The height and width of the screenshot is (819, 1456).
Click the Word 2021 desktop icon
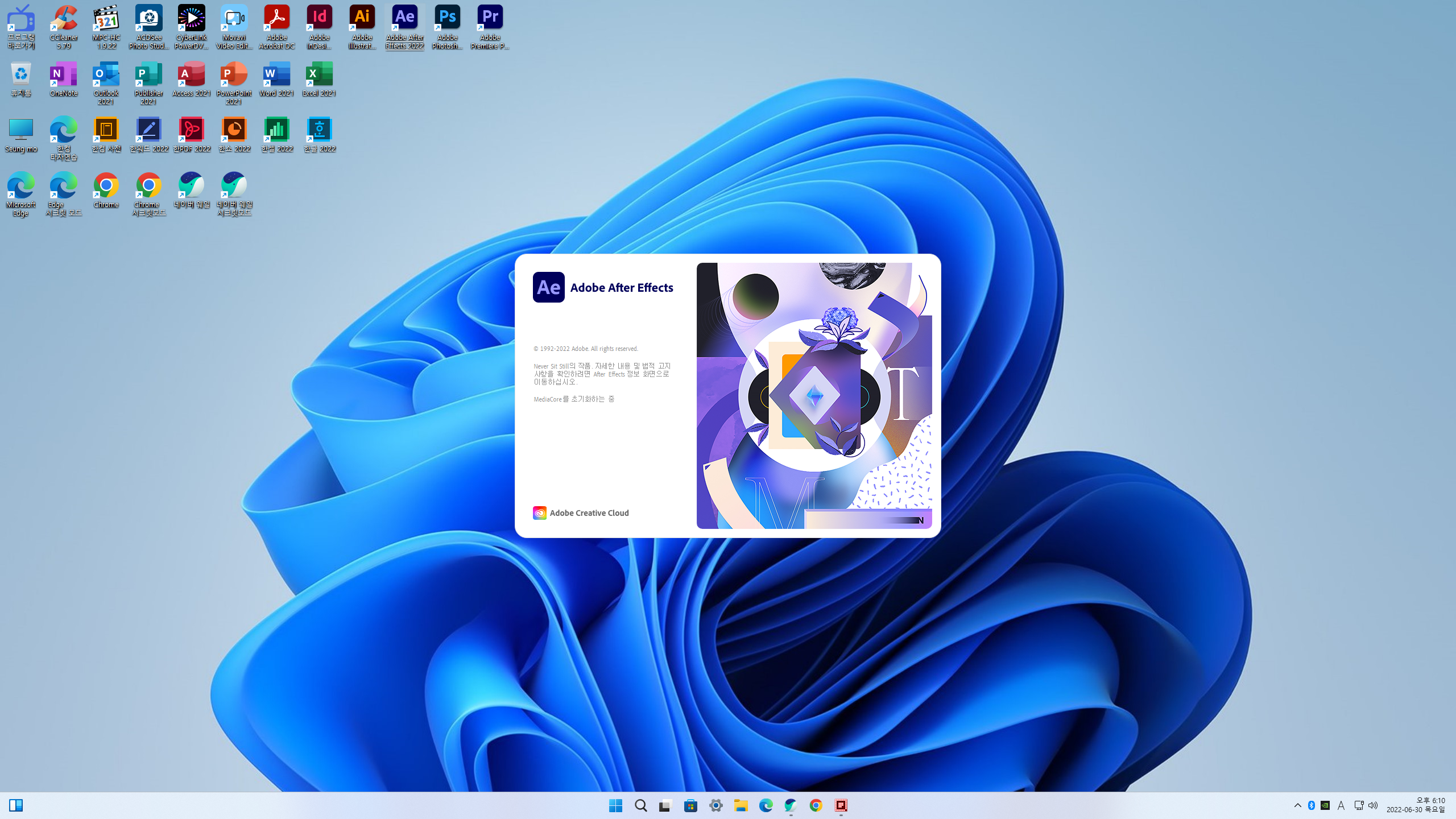[x=276, y=80]
